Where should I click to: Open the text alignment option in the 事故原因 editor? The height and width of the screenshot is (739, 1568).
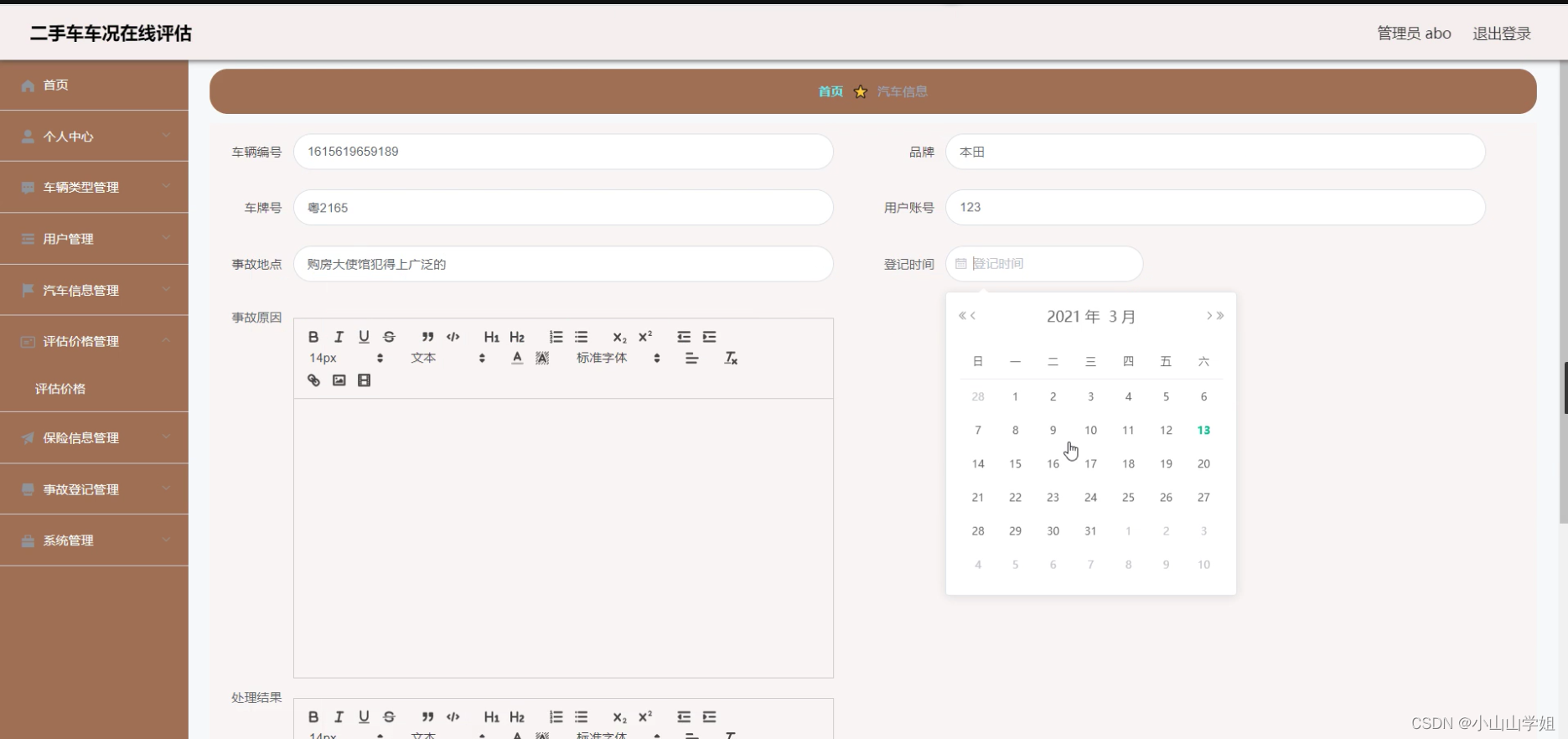[691, 358]
